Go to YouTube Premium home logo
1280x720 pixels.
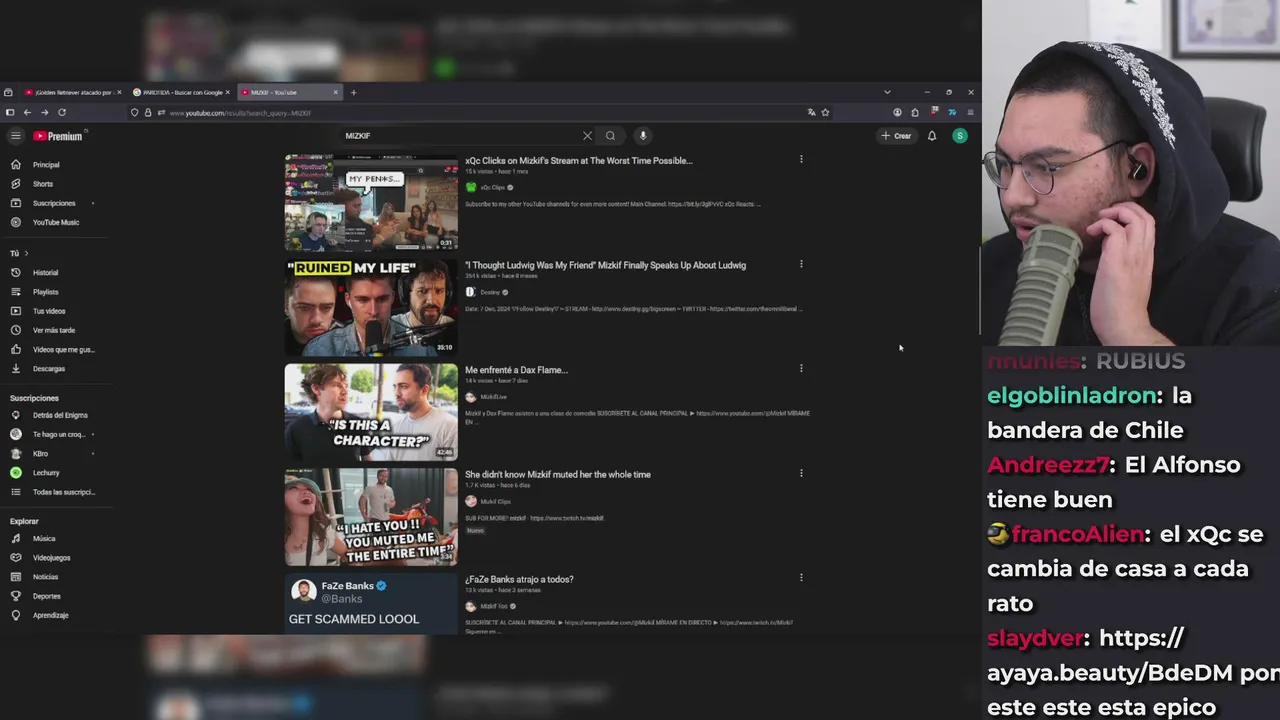(x=58, y=136)
